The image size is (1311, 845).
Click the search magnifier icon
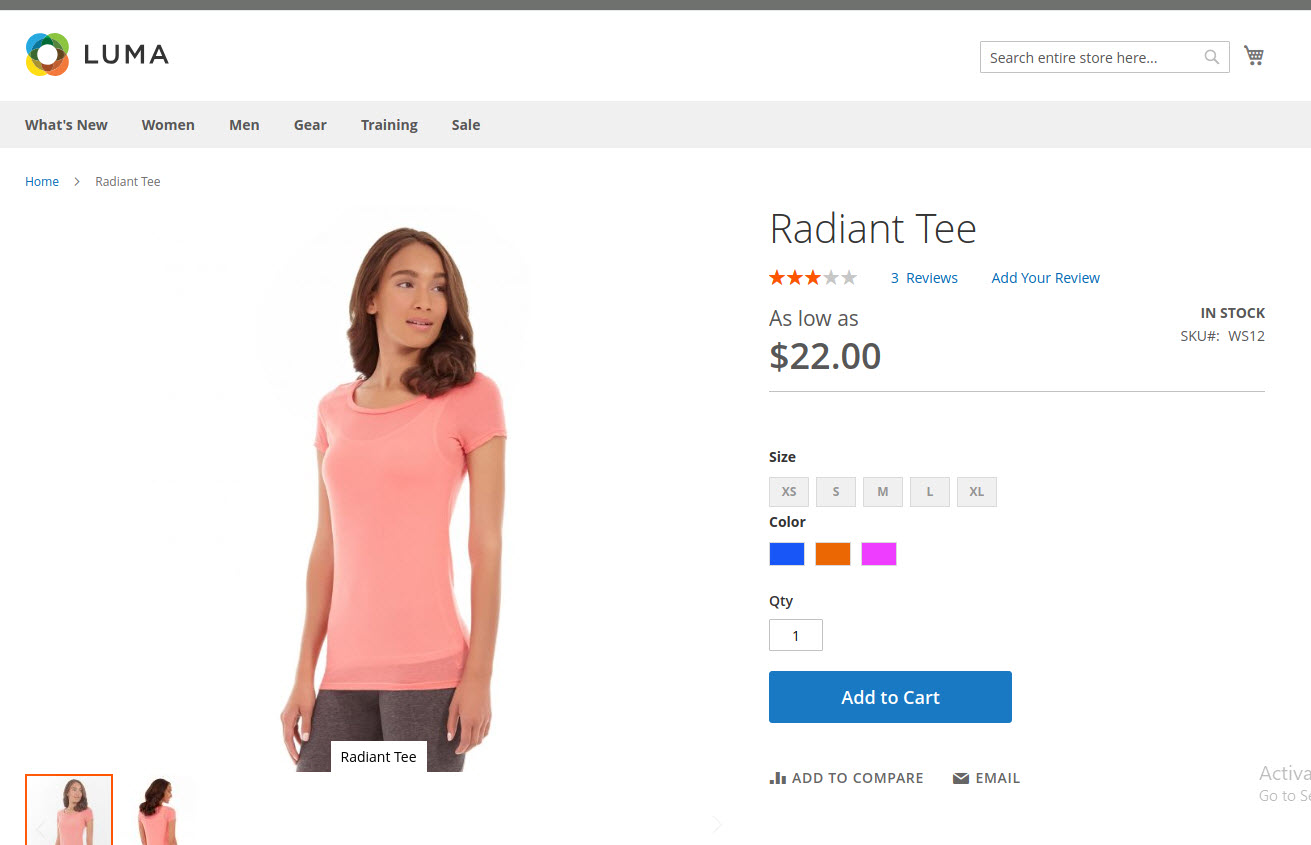click(x=1210, y=57)
